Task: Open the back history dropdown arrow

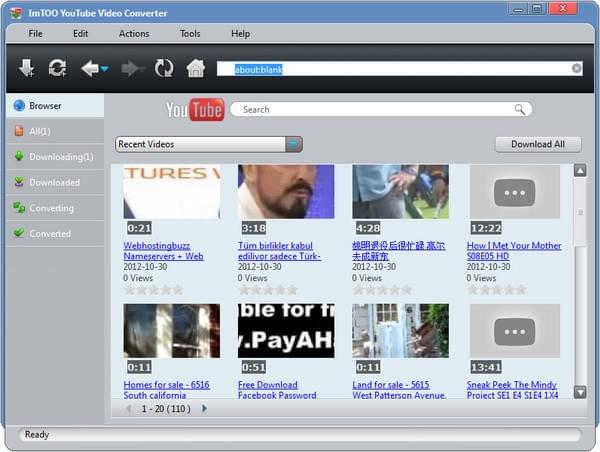Action: point(104,69)
